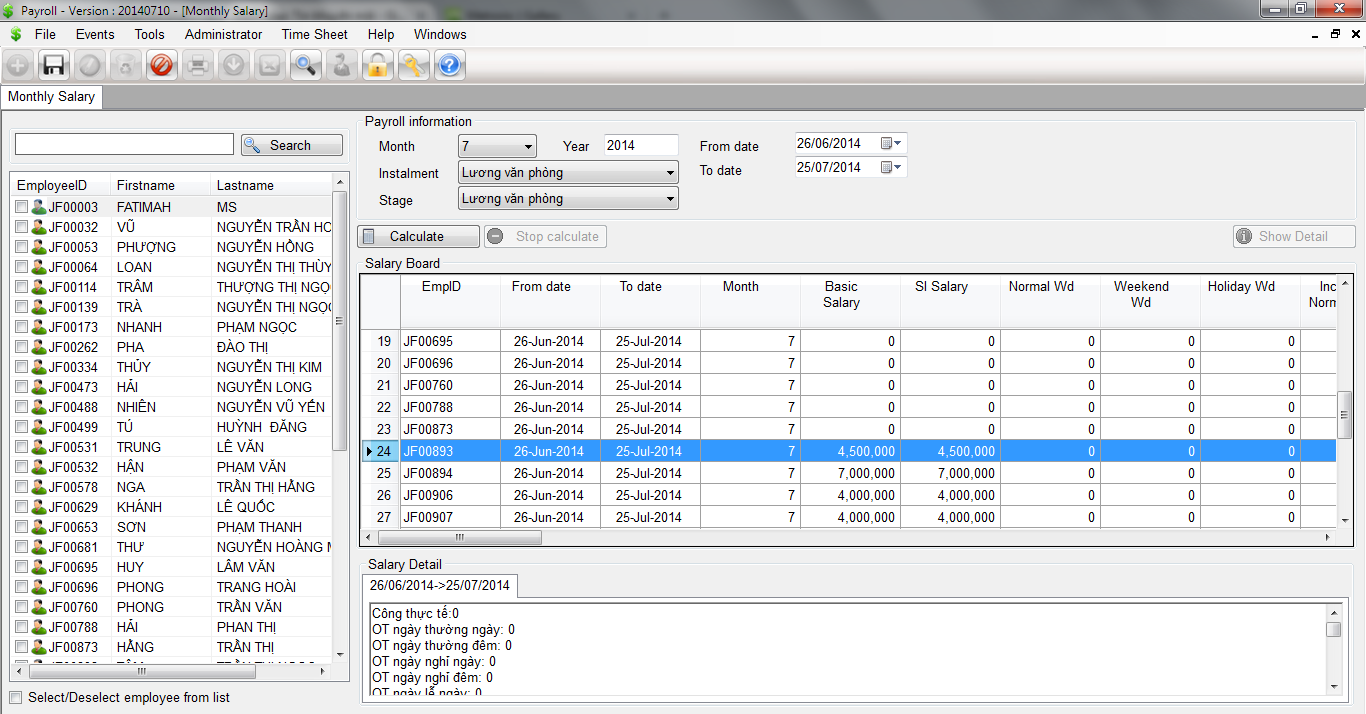
Task: Click the magnifying glass toolbar icon
Action: 305,66
